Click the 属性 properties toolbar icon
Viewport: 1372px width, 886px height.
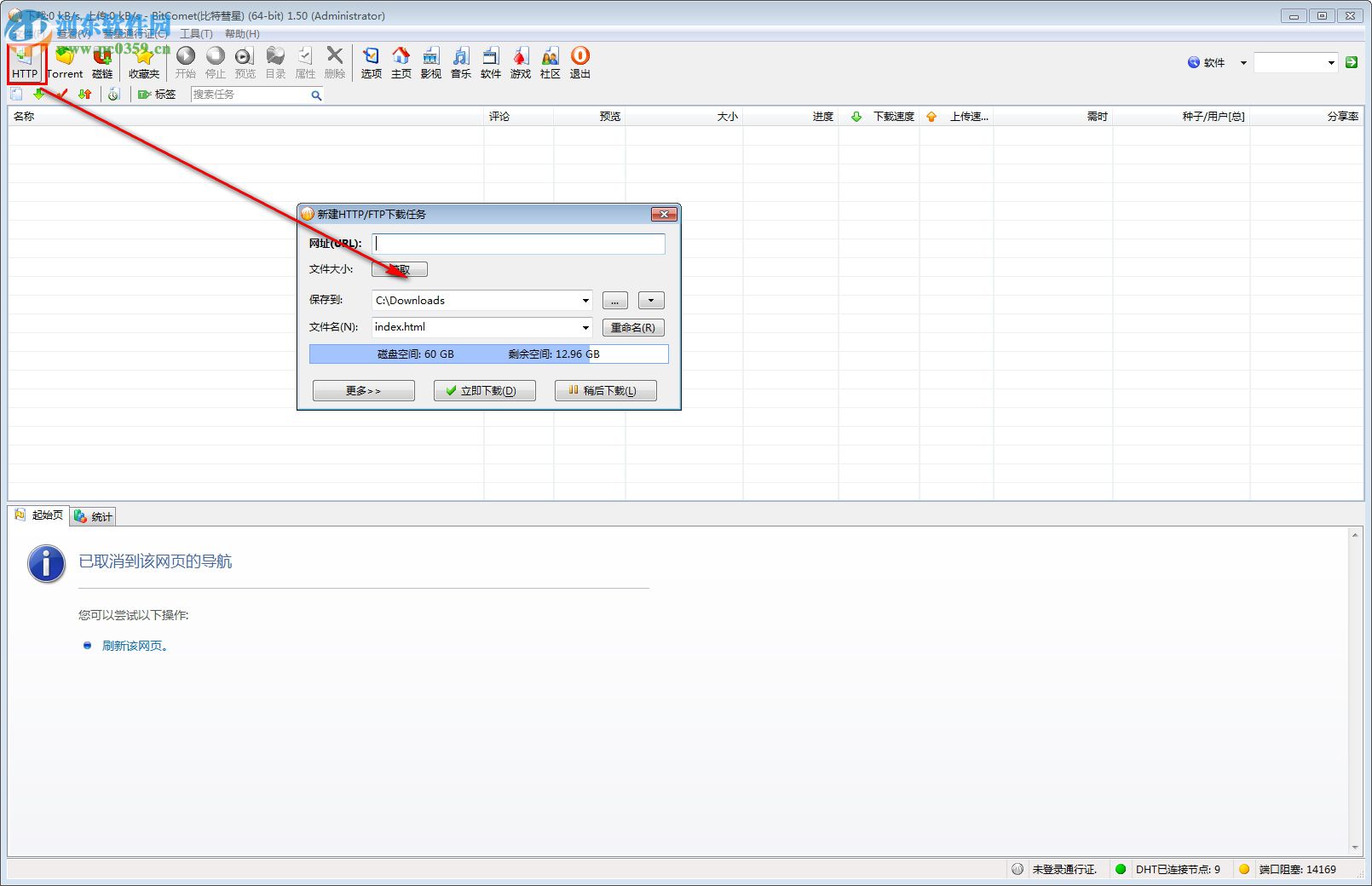[305, 62]
